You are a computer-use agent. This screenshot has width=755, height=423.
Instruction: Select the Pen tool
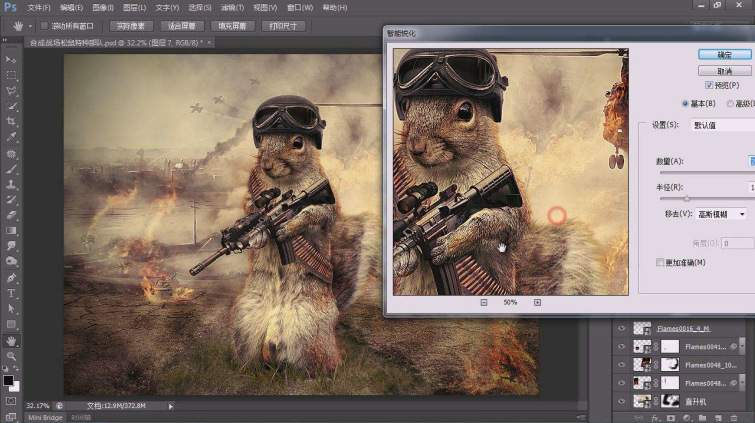[x=11, y=278]
